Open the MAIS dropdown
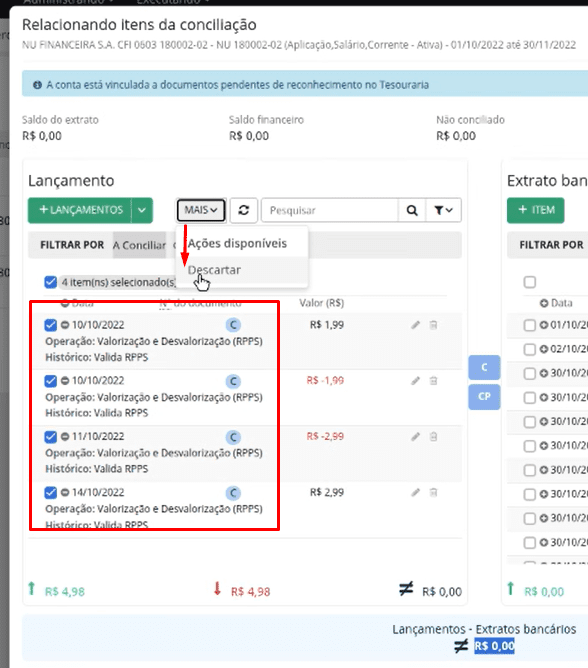The image size is (588, 668). click(x=201, y=210)
